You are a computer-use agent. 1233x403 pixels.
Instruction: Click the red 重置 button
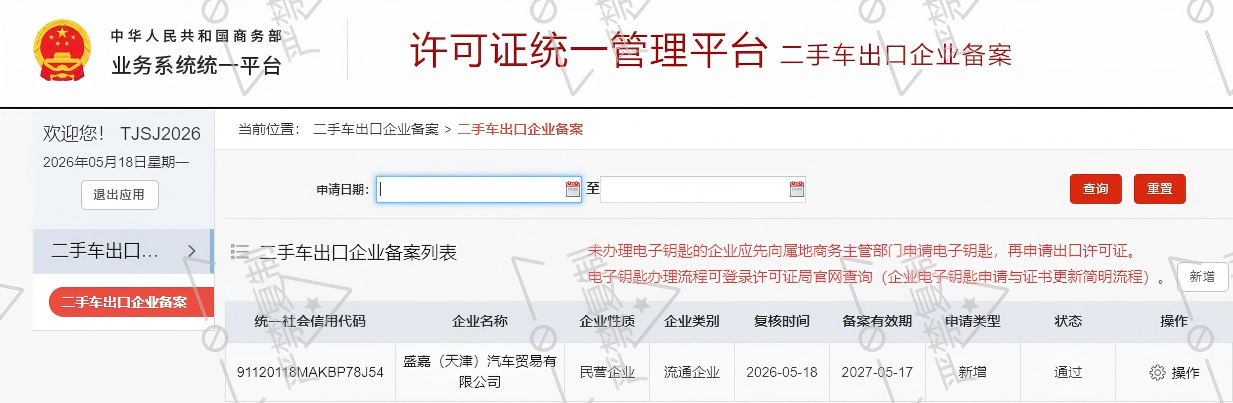click(1160, 189)
